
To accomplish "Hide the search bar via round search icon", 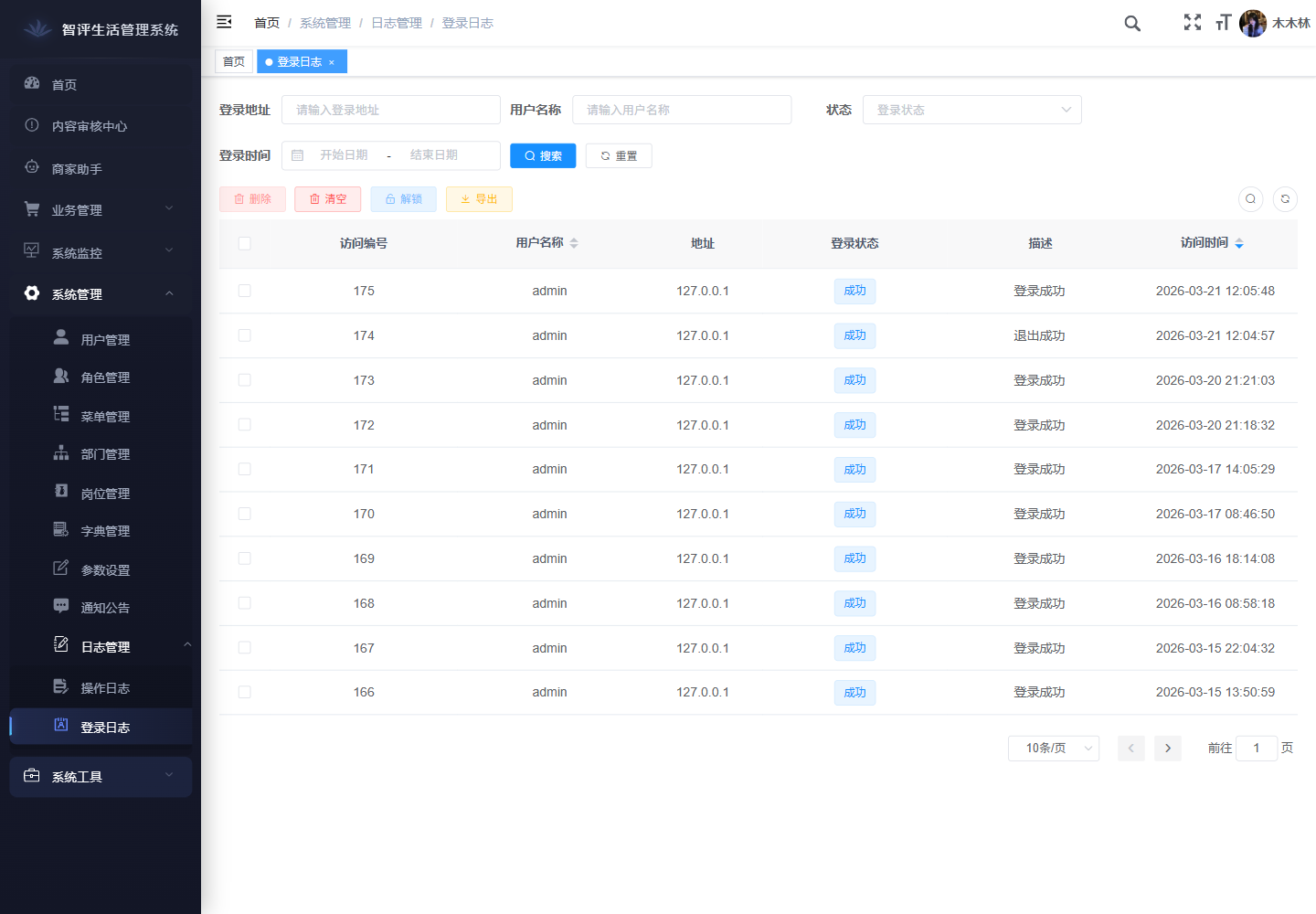I will 1250,199.
